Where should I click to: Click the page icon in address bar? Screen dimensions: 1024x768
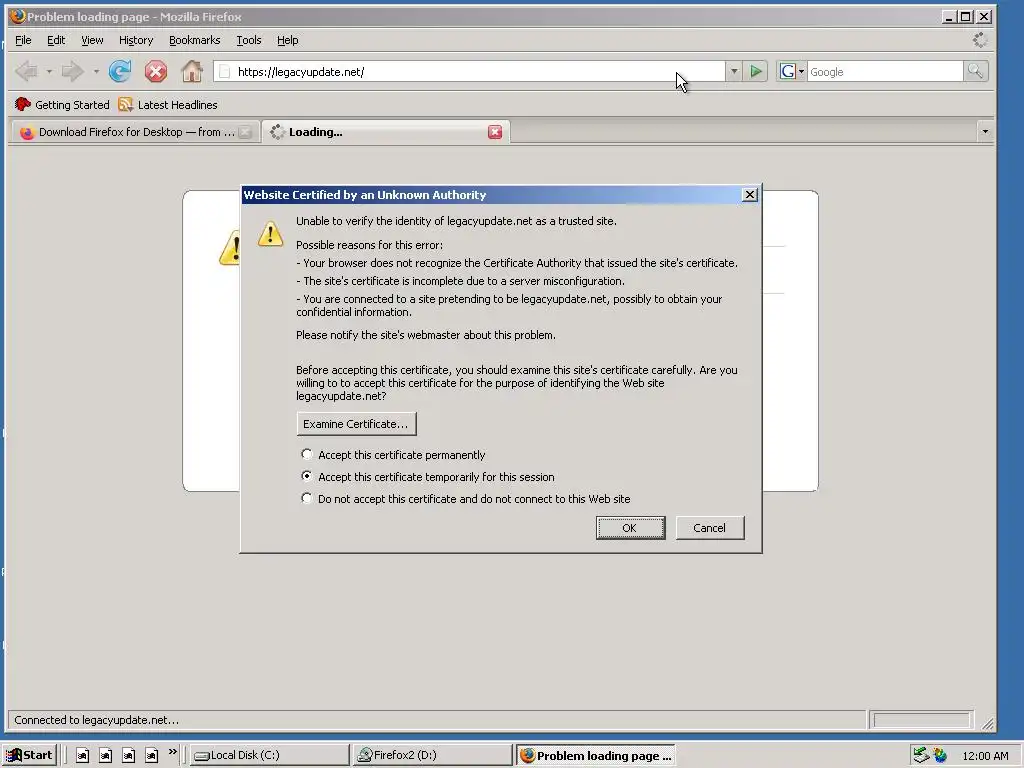pos(225,71)
